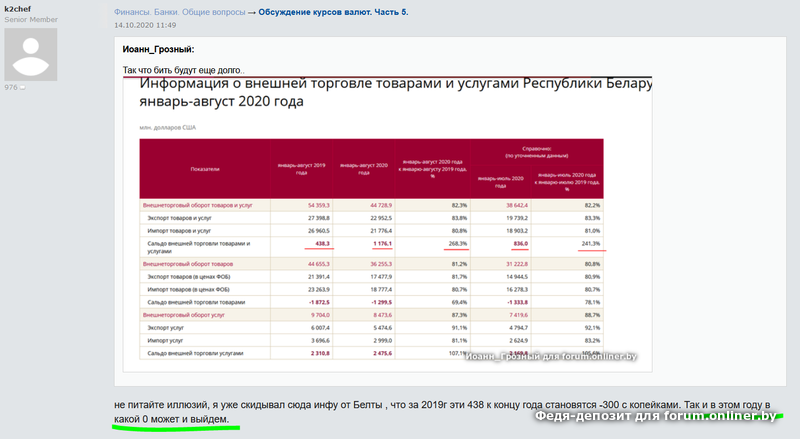
Task: Click table row 'Экспорт товаров и услуг'
Action: pyautogui.click(x=371, y=218)
